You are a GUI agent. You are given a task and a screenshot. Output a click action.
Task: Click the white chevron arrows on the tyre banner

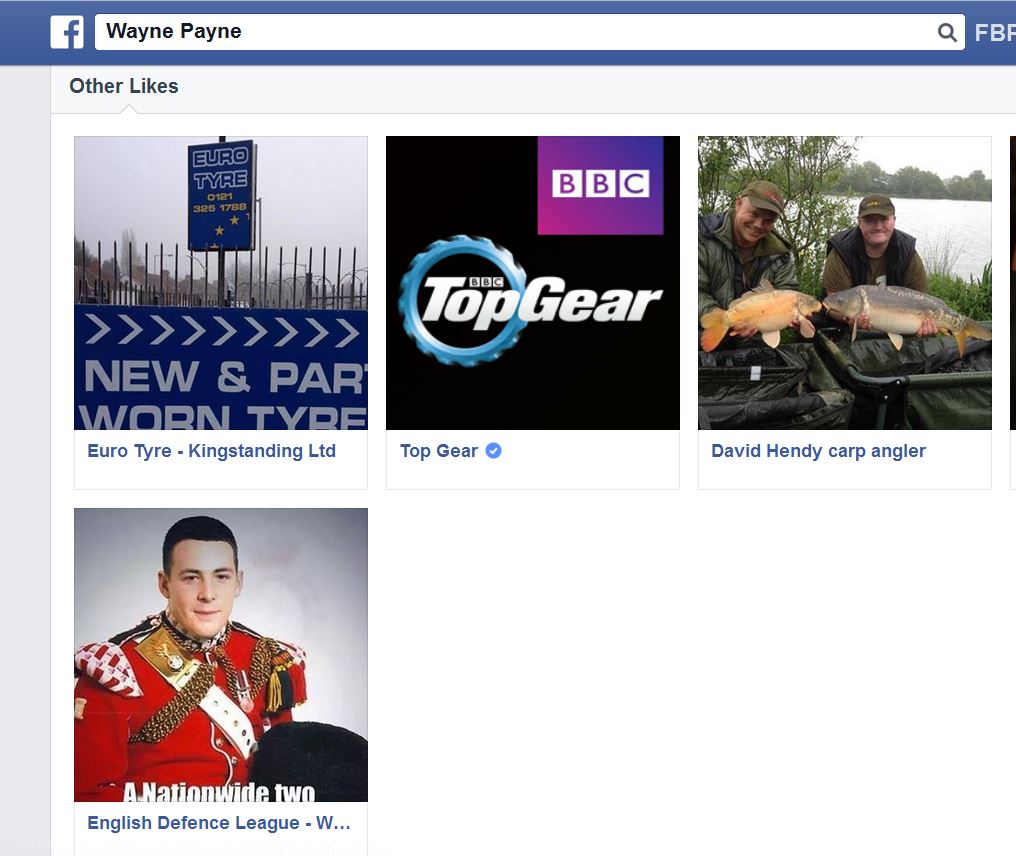[220, 330]
